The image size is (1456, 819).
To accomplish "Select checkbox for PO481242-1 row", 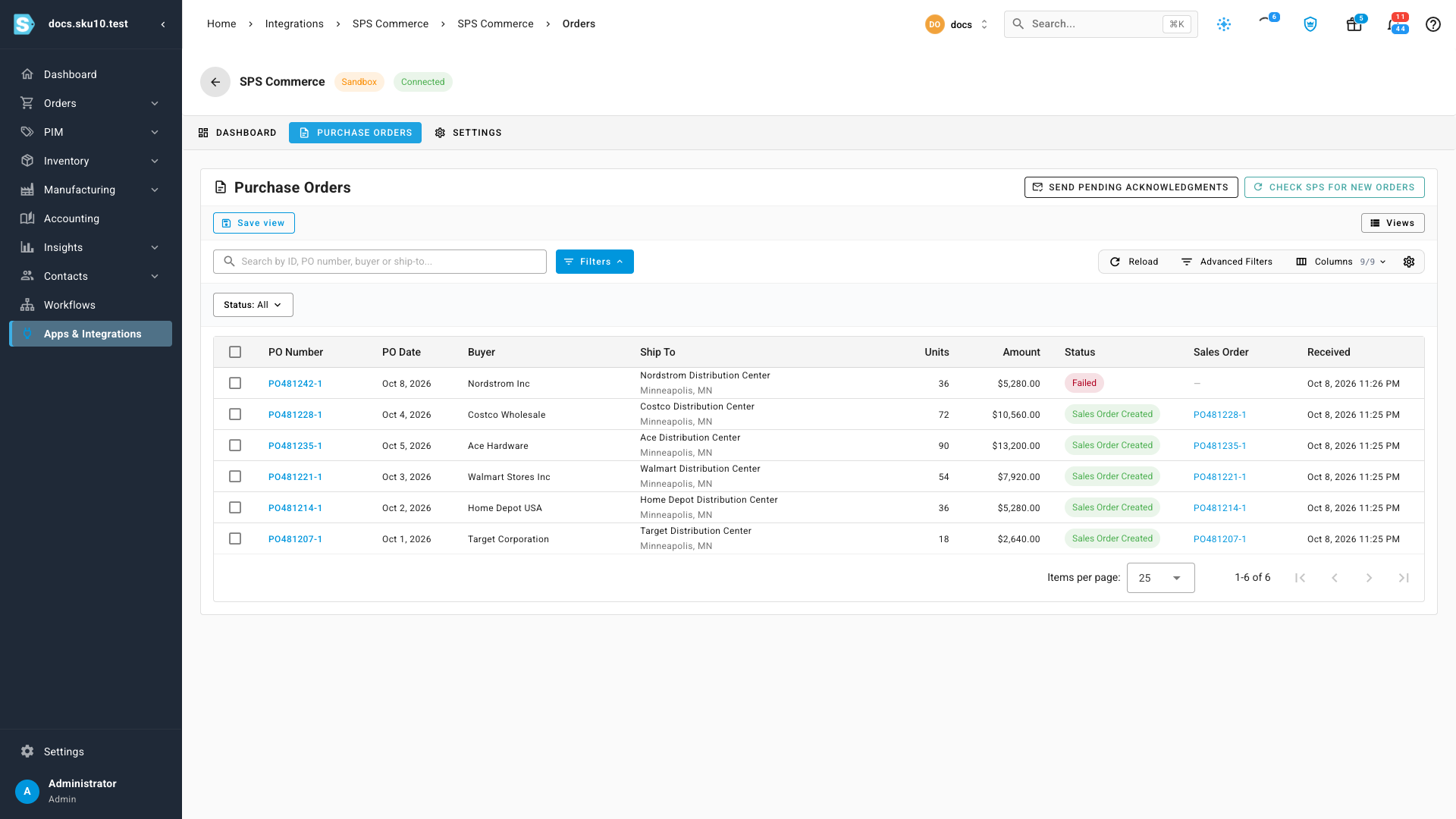I will click(235, 383).
